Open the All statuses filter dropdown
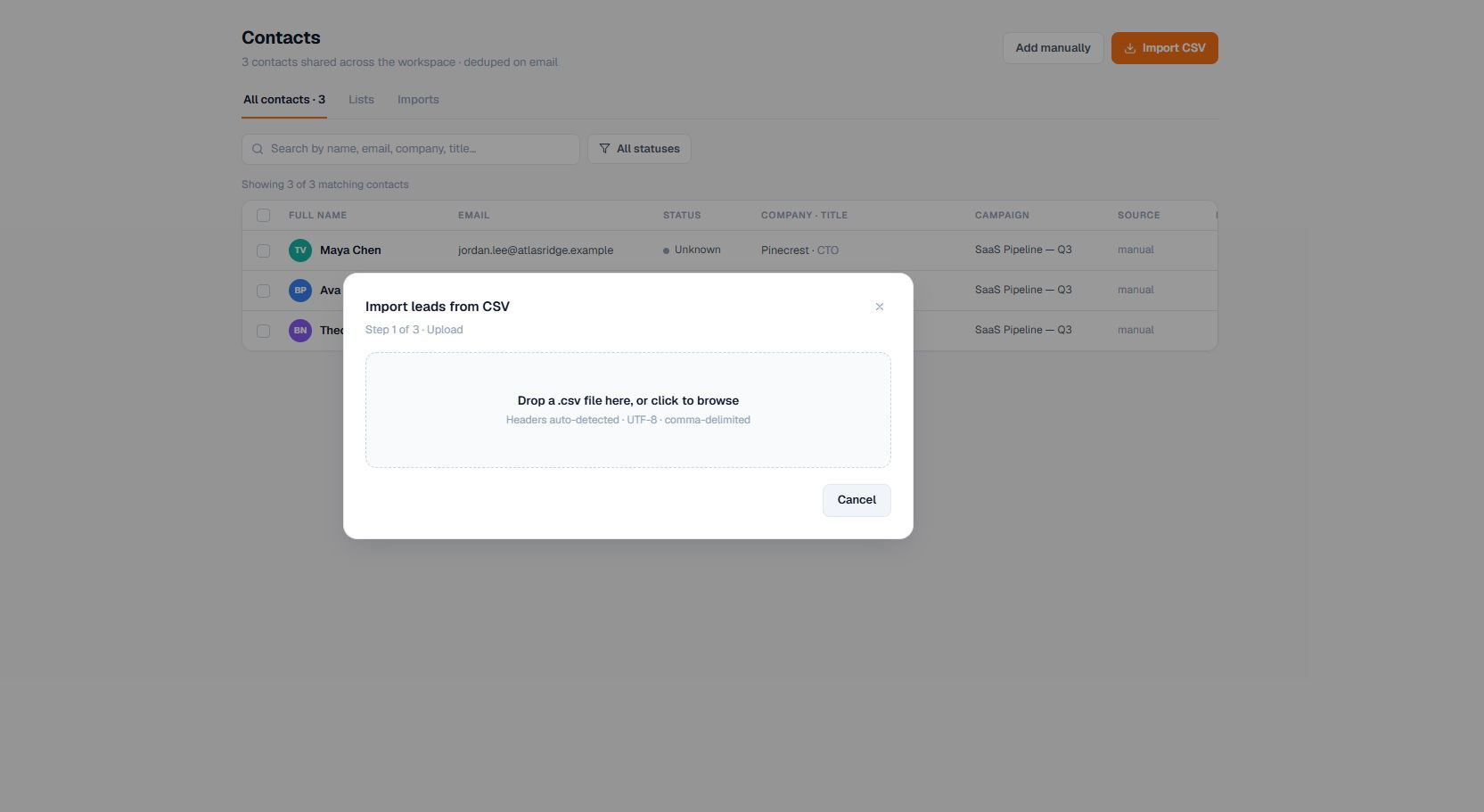The width and height of the screenshot is (1484, 812). (639, 149)
